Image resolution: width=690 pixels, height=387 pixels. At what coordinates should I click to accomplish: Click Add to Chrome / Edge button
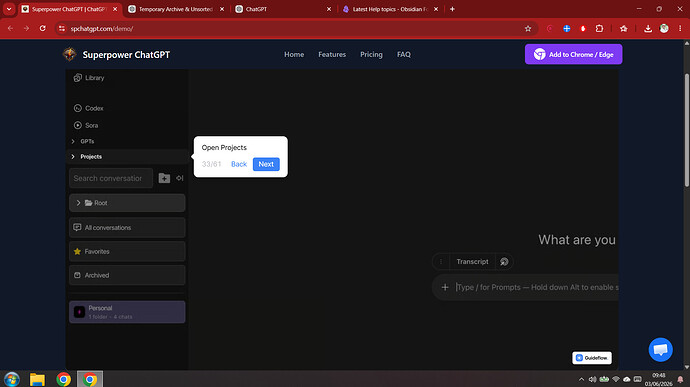click(x=573, y=55)
